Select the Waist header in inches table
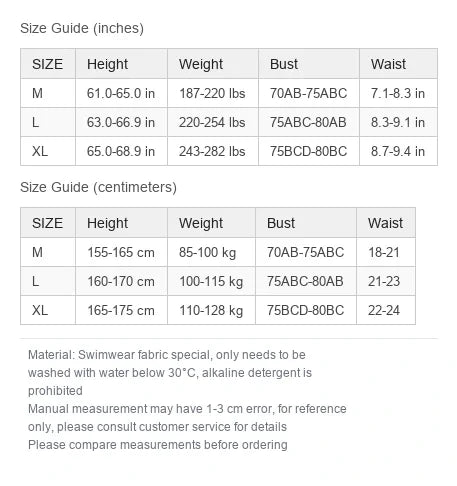457x486 pixels. (x=398, y=64)
